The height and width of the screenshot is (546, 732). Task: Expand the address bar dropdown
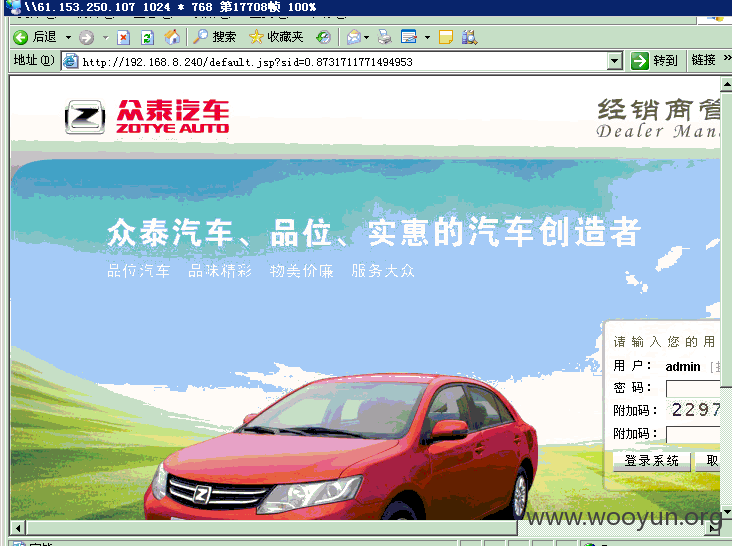point(614,61)
